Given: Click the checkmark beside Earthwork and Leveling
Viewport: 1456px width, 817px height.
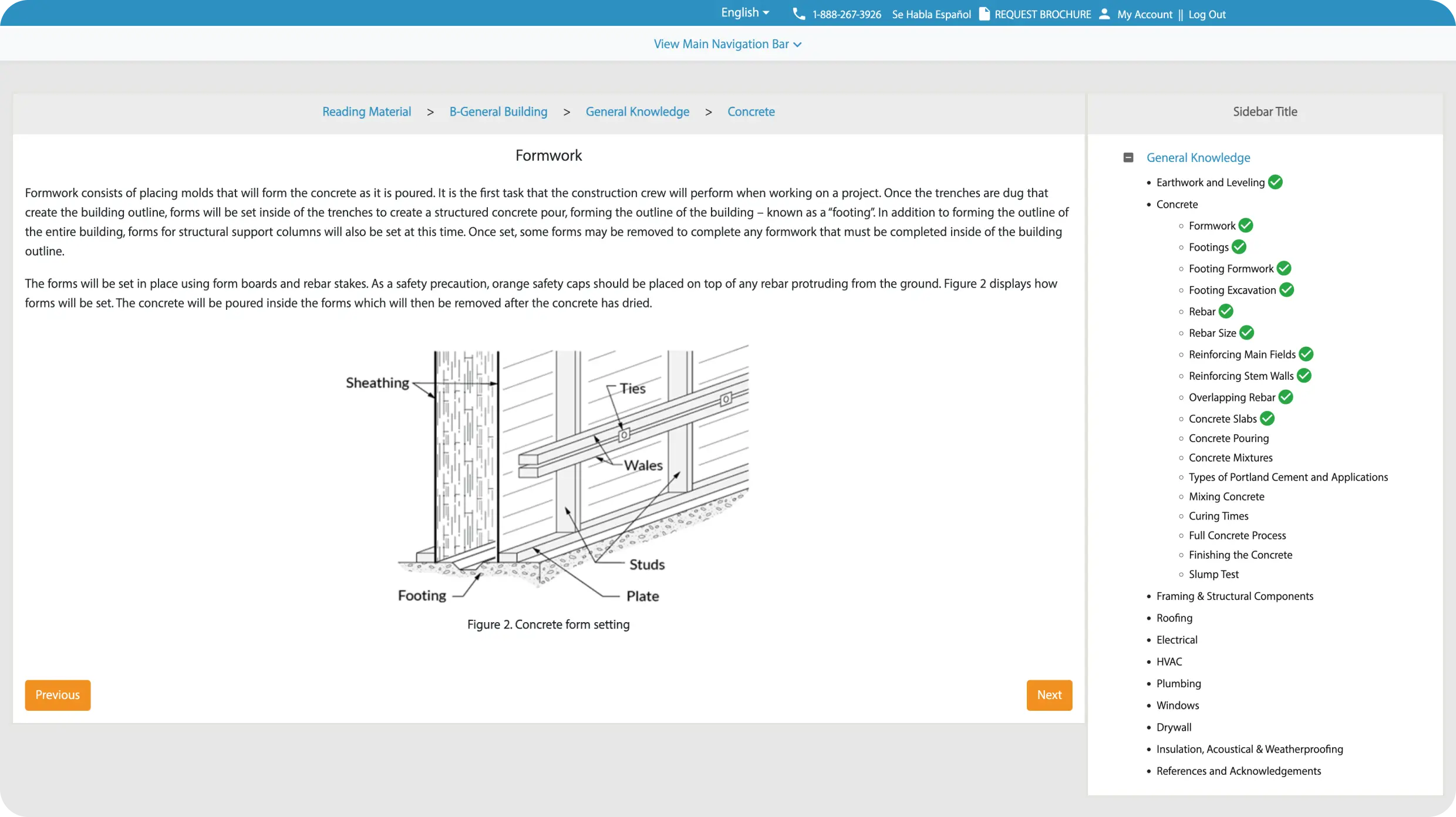Looking at the screenshot, I should 1275,182.
